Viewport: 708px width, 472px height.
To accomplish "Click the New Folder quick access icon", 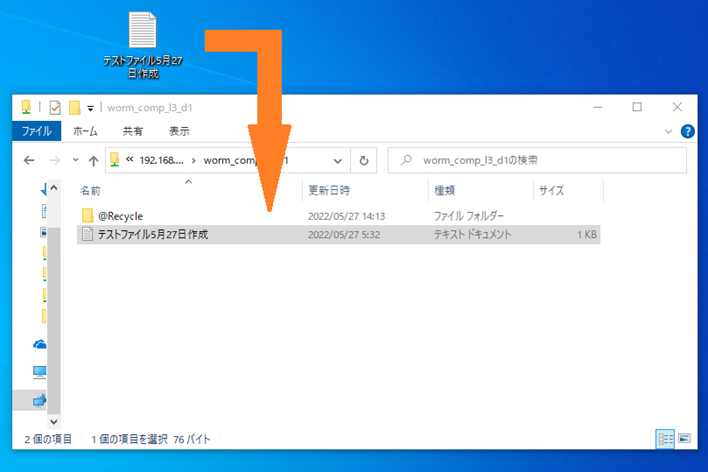I will coord(74,108).
